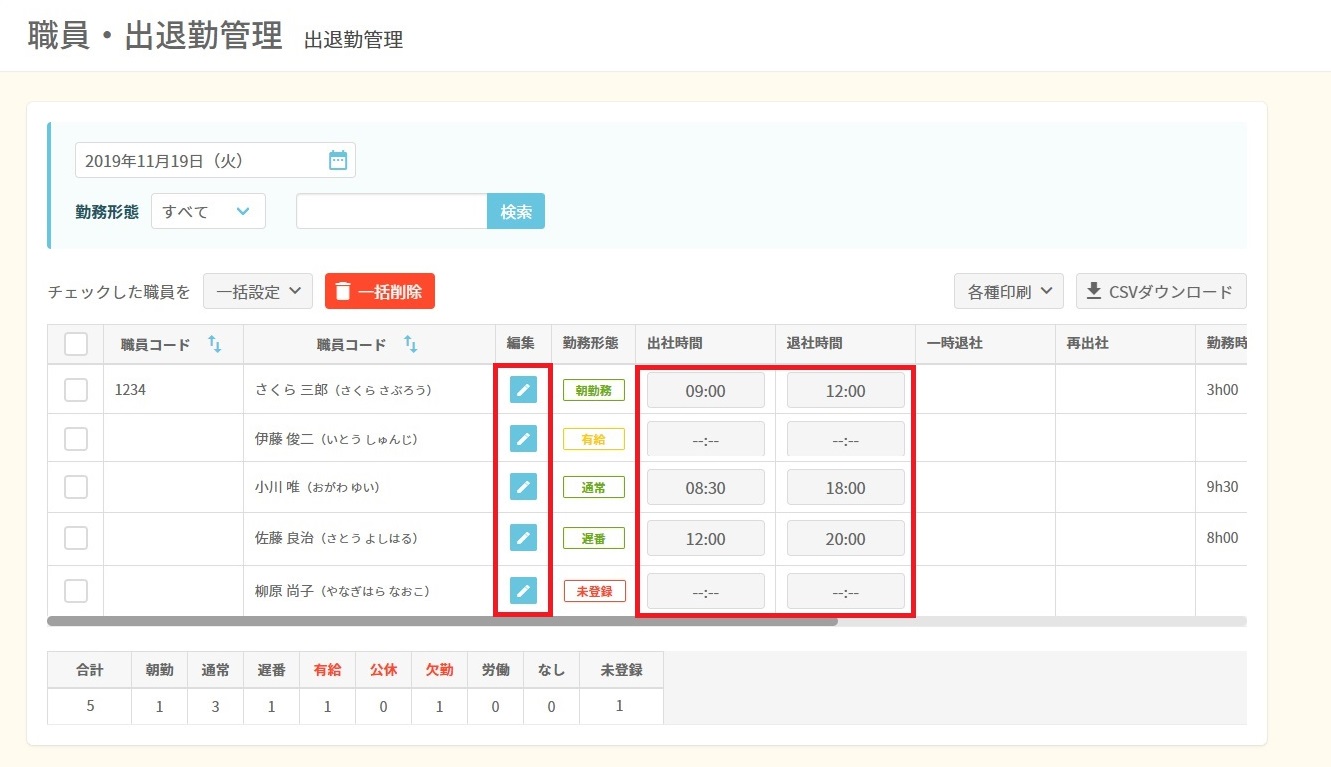Sort by first 職員コード column arrows
The width and height of the screenshot is (1331, 767).
(214, 344)
